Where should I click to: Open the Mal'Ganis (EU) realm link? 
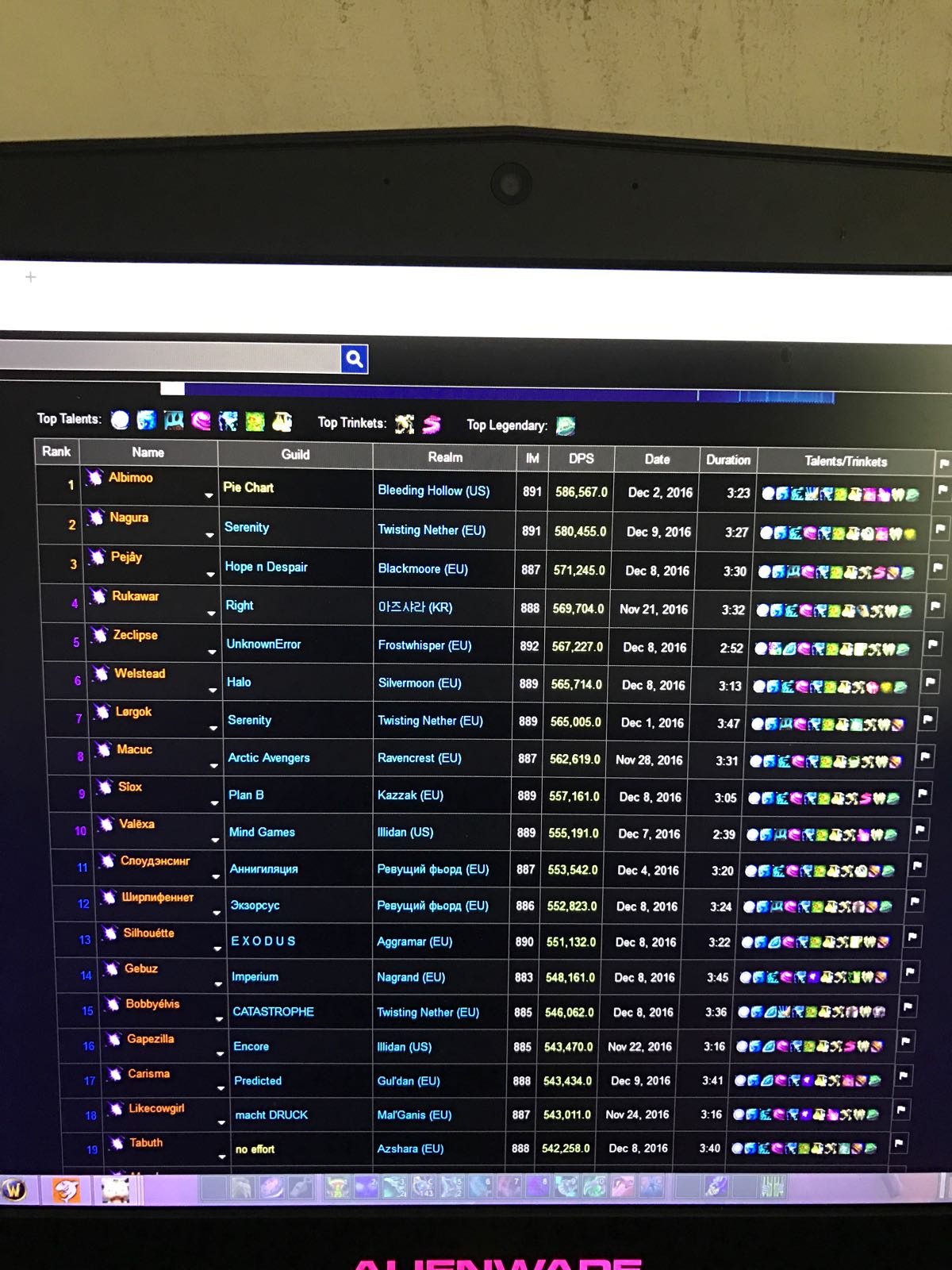[x=414, y=1114]
